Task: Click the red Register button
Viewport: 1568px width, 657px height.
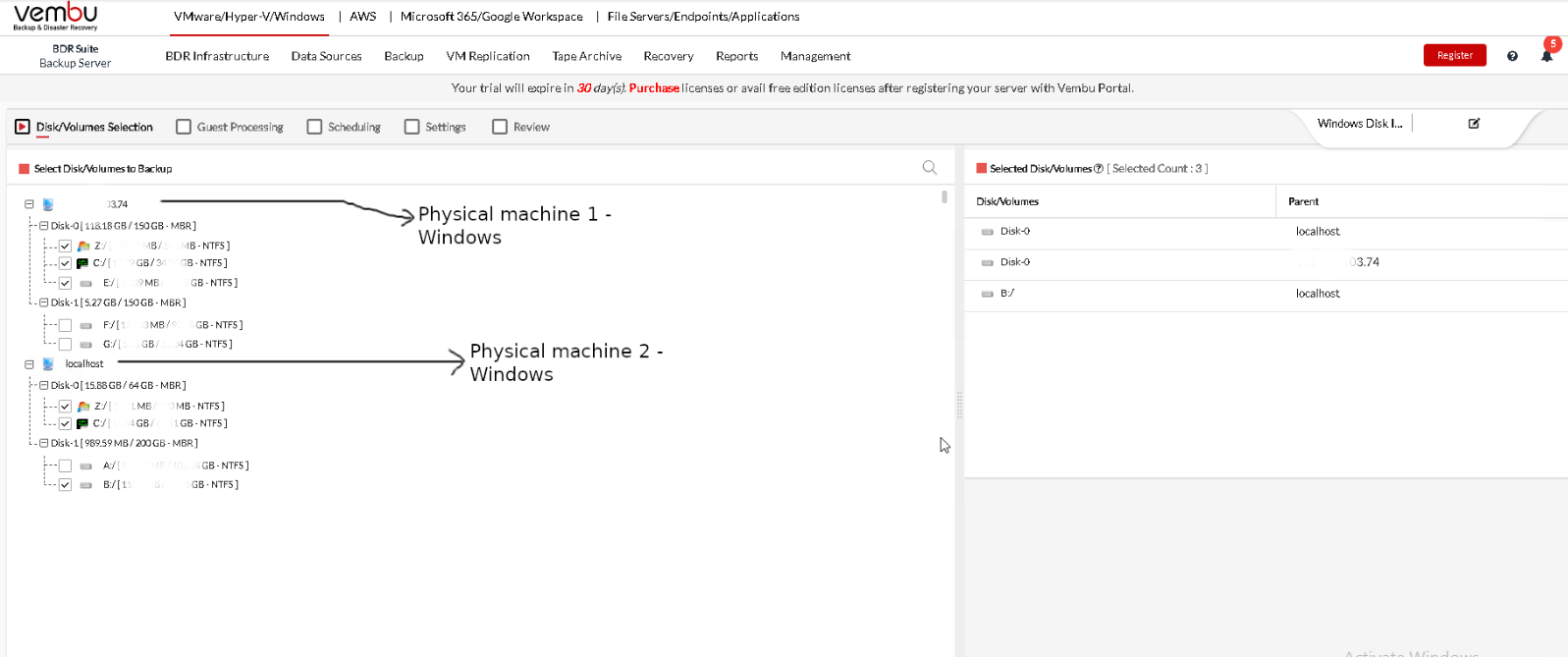Action: pos(1455,56)
